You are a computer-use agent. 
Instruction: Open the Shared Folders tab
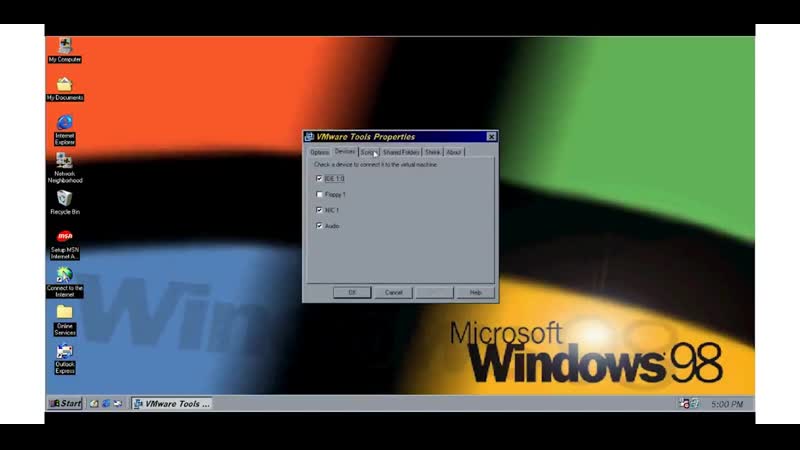click(x=401, y=153)
